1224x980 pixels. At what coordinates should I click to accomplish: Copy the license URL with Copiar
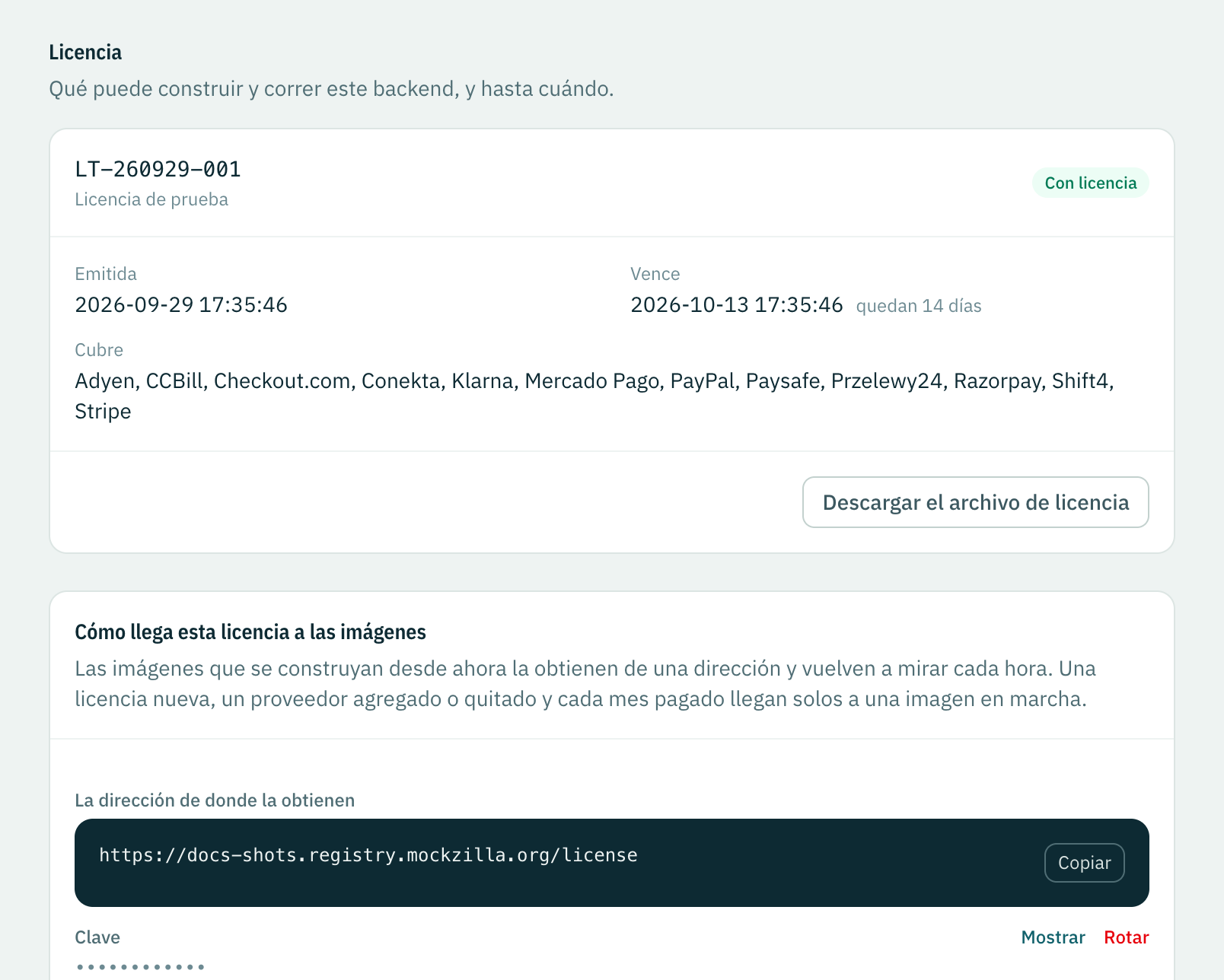click(x=1084, y=863)
